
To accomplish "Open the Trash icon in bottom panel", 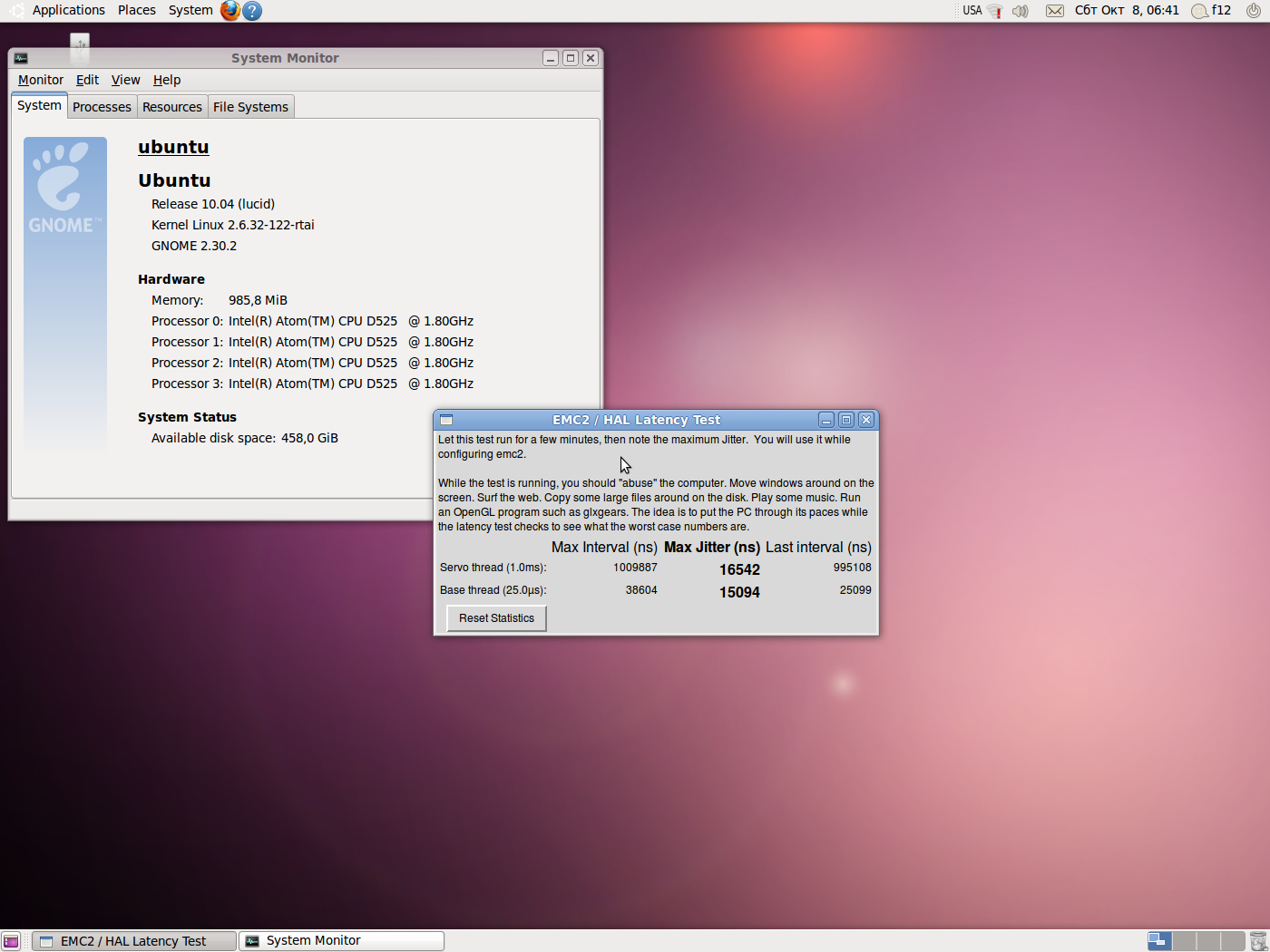I will tap(1258, 941).
